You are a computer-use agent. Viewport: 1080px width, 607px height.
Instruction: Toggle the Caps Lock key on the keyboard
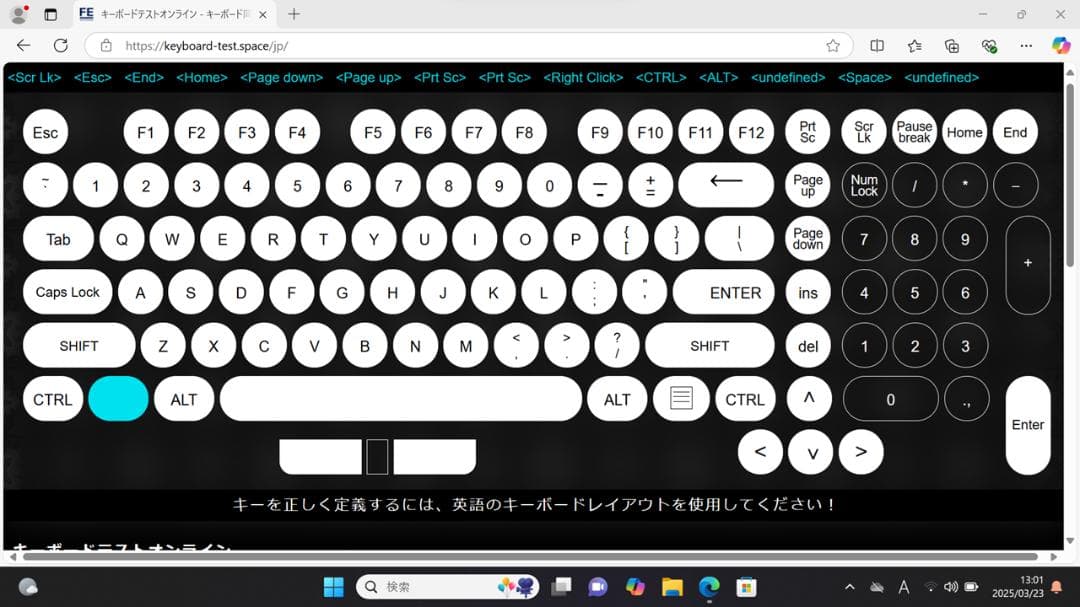tap(67, 292)
